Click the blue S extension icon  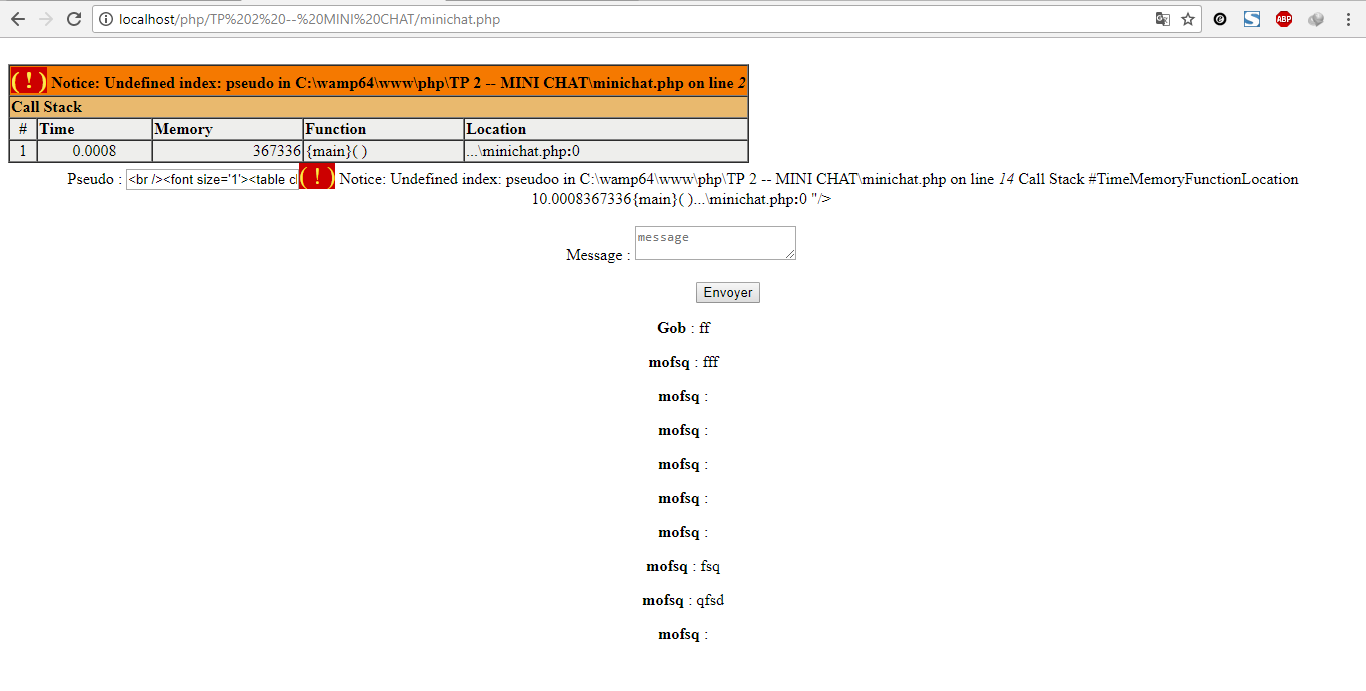tap(1251, 19)
